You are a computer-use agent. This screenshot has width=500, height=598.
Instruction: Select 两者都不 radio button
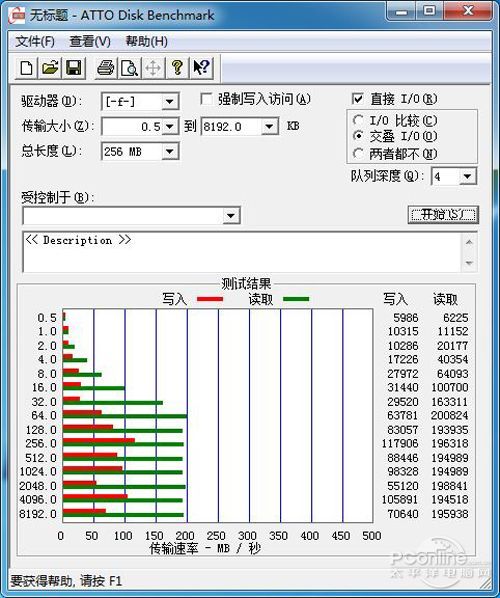358,153
